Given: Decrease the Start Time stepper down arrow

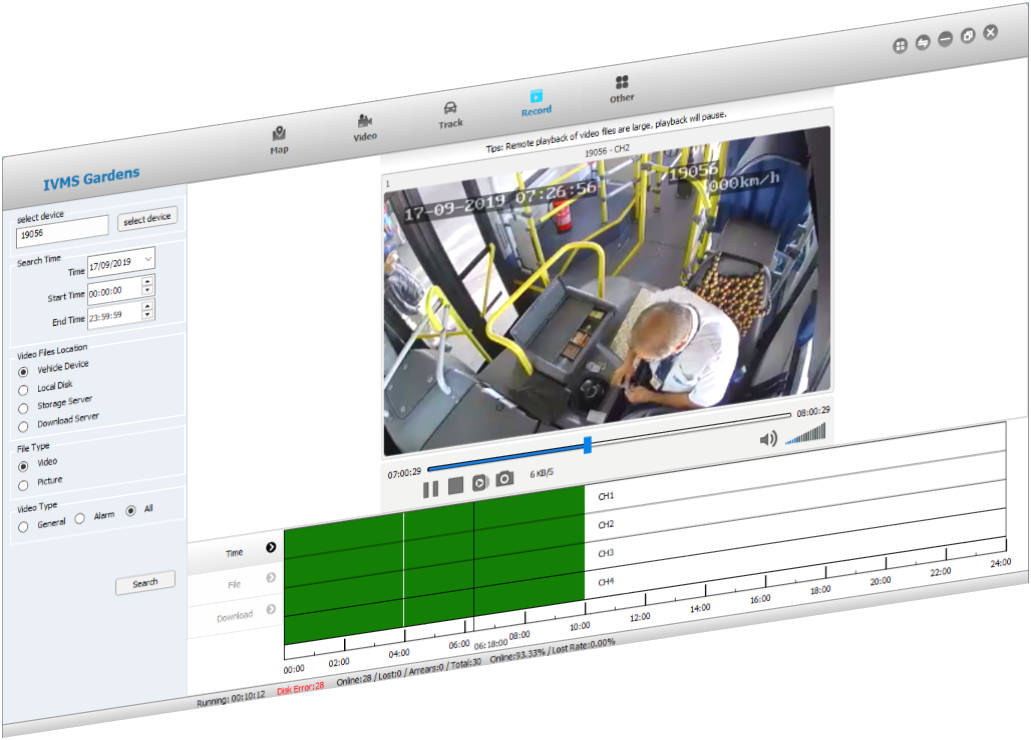Looking at the screenshot, I should [x=147, y=290].
